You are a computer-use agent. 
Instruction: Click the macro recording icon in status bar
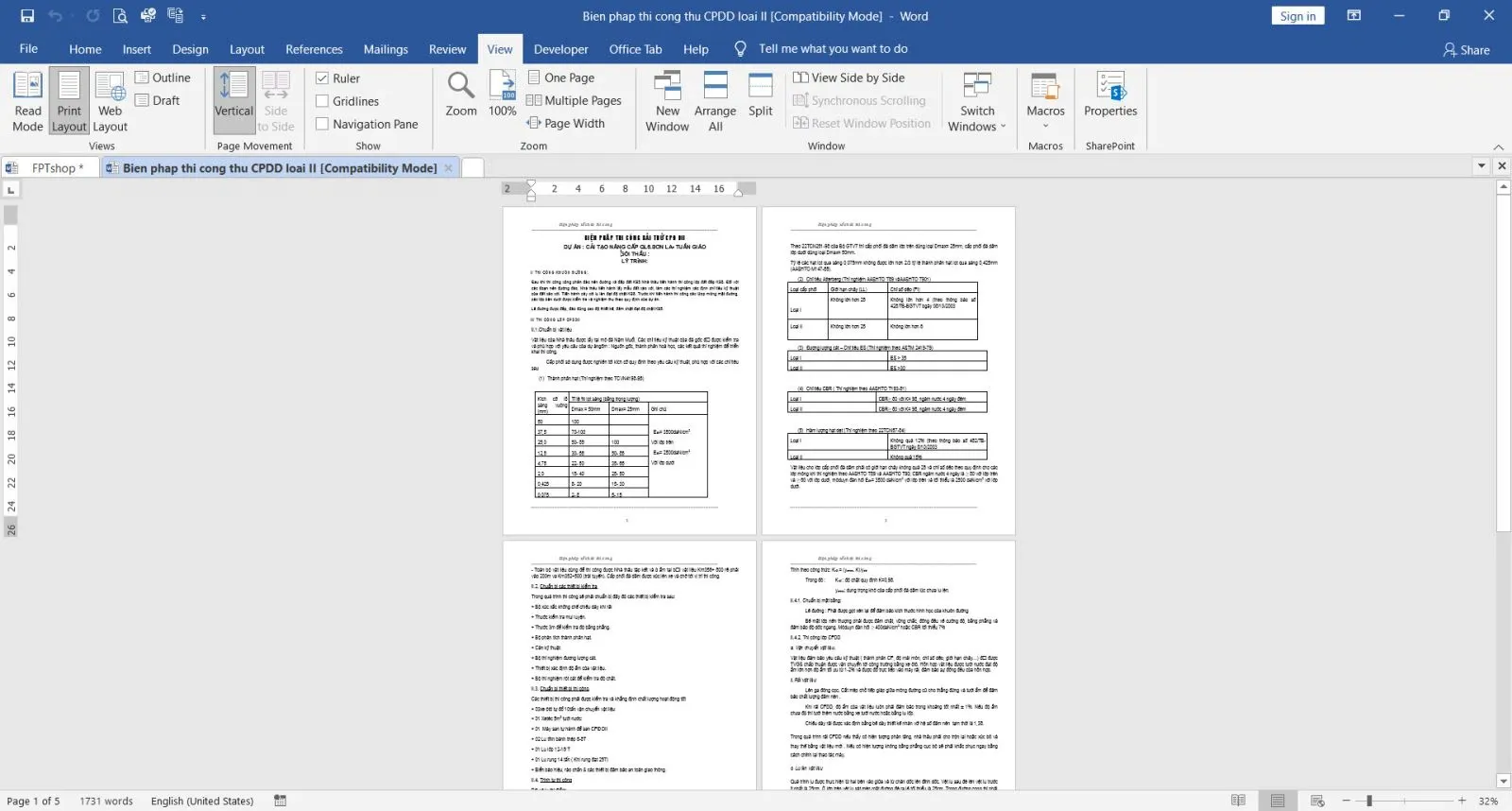click(x=281, y=801)
